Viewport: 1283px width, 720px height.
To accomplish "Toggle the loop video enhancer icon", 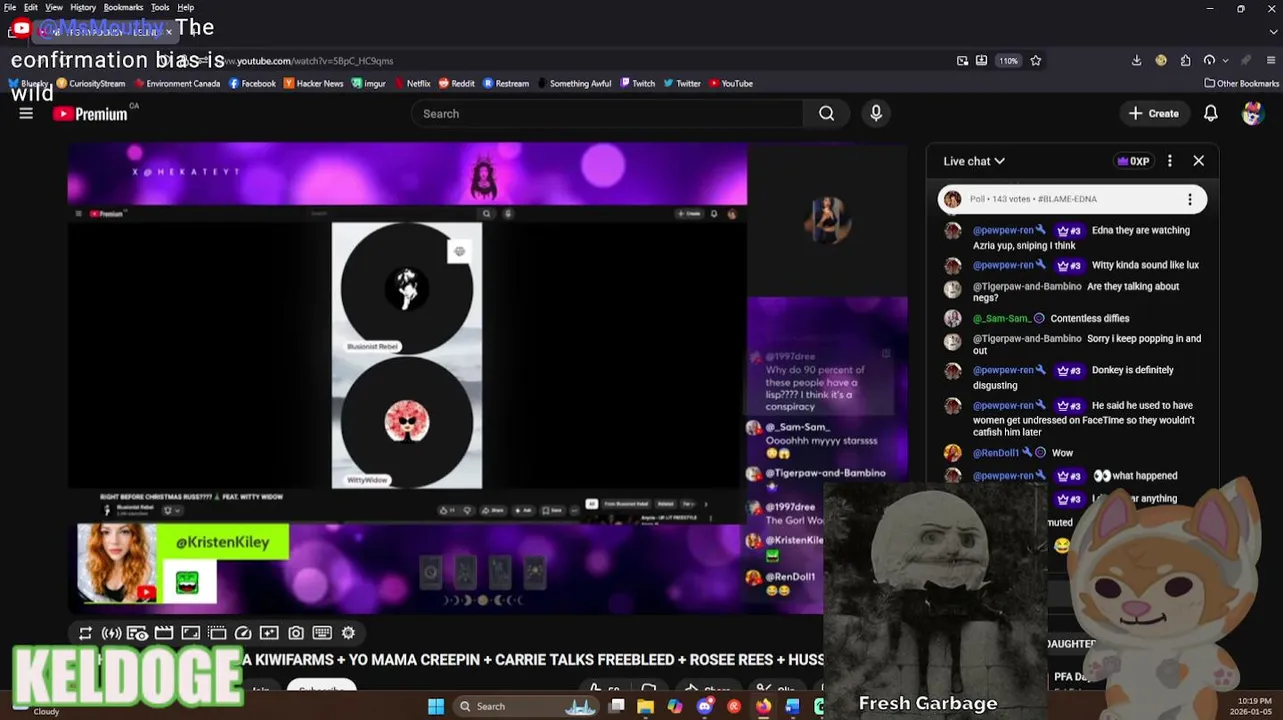I will click(x=85, y=633).
